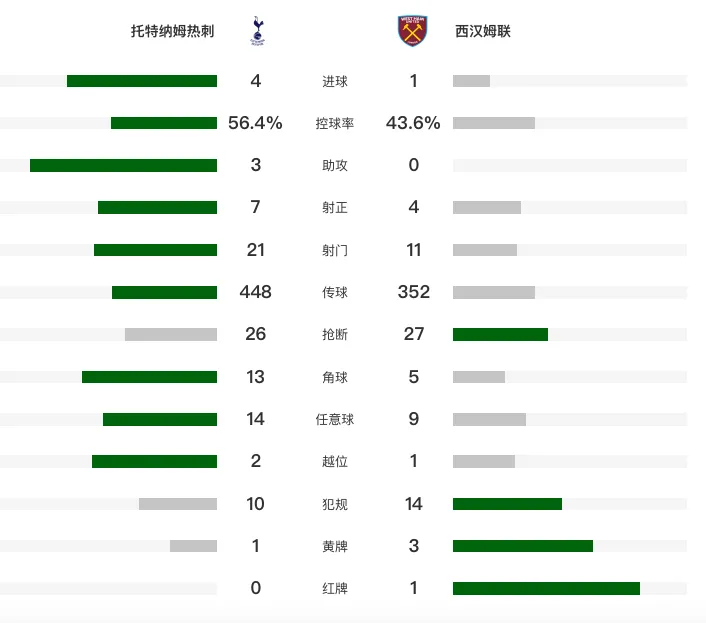Click the West Ham United crest icon

point(412,31)
